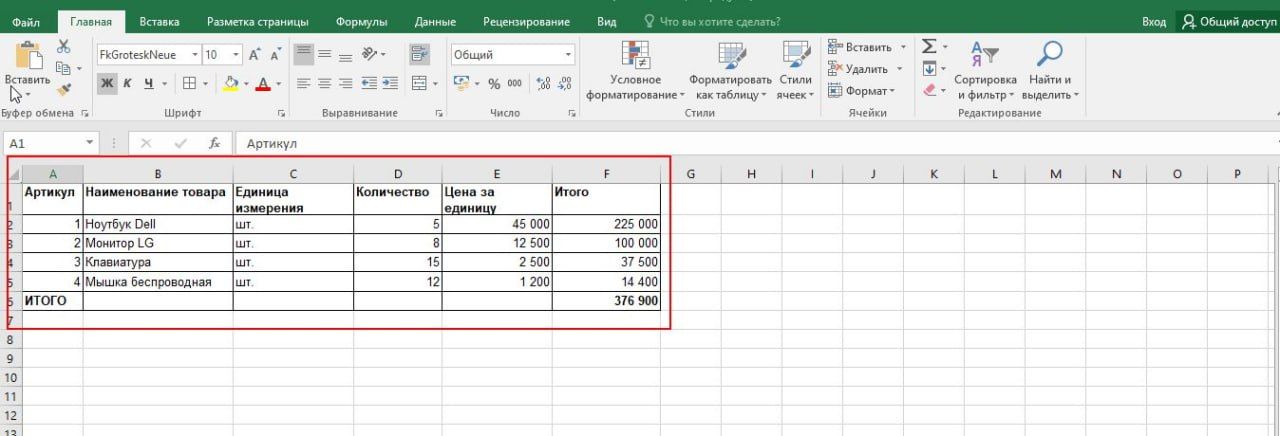
Task: Select column header G
Action: pyautogui.click(x=690, y=174)
